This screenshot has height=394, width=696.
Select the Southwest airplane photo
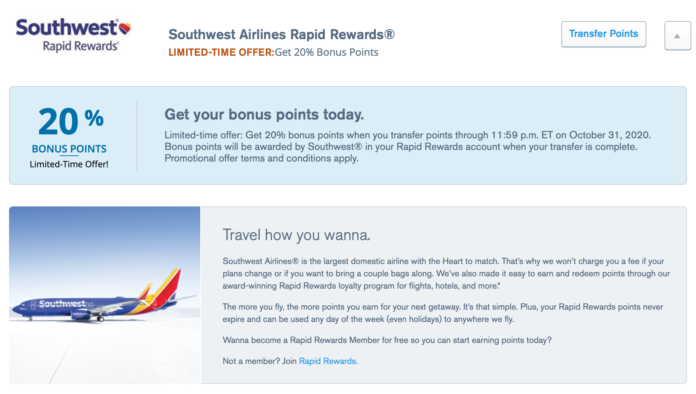click(105, 295)
